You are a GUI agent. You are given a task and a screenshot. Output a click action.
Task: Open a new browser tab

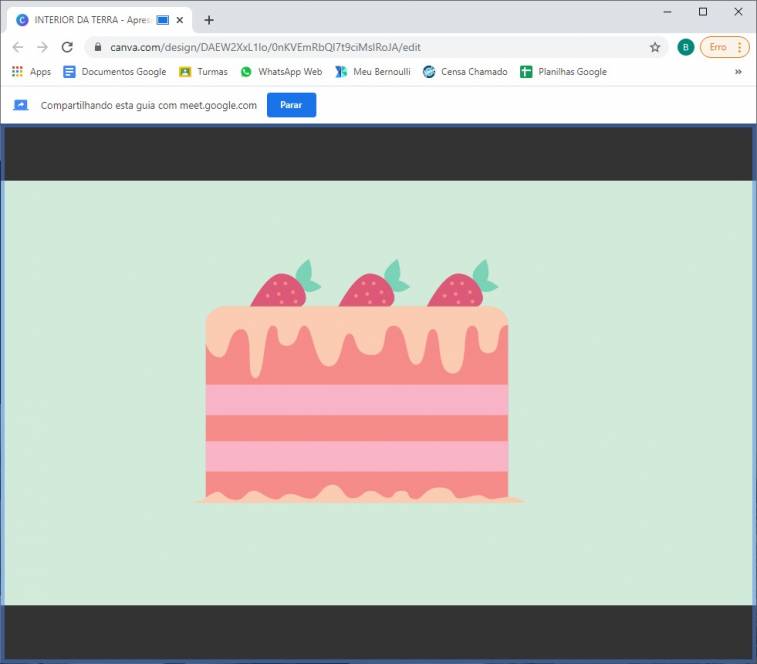tap(209, 20)
